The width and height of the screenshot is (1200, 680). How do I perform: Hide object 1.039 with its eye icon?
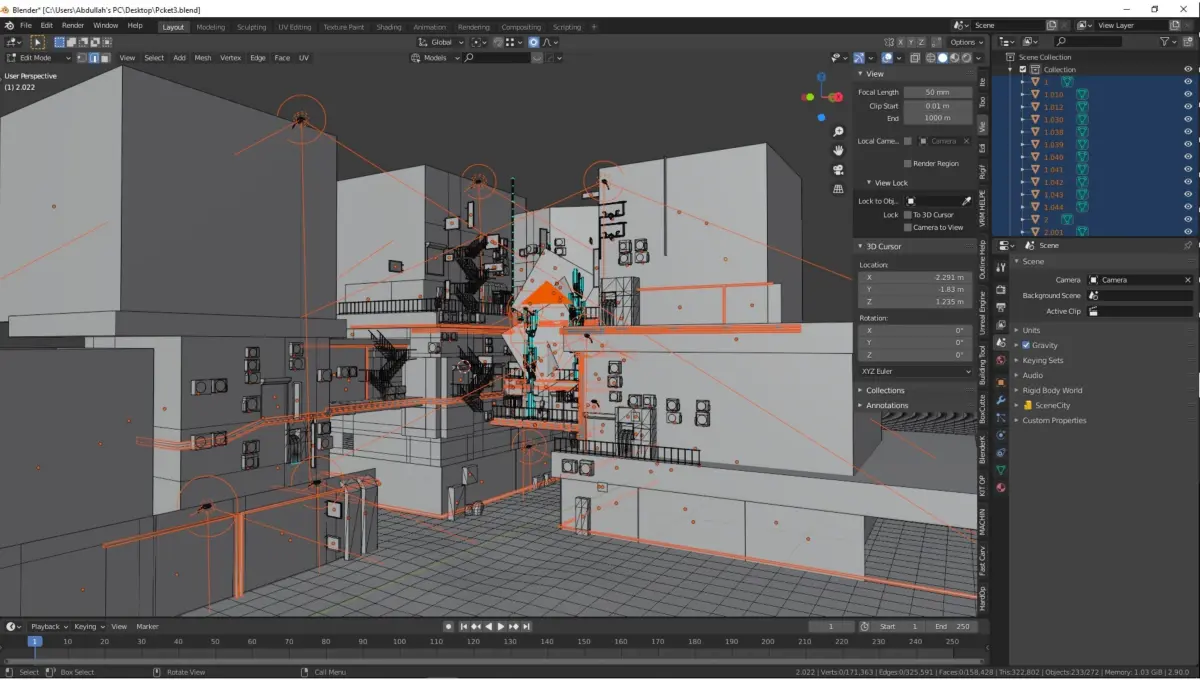click(1188, 144)
